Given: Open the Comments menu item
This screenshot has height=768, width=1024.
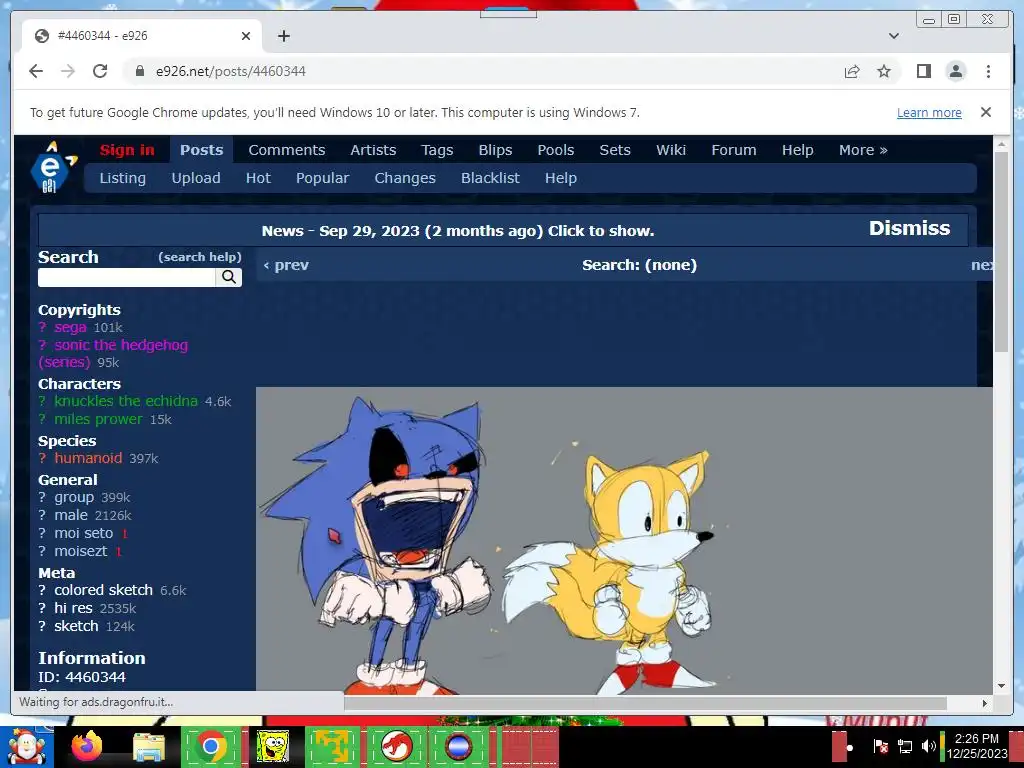Looking at the screenshot, I should point(287,150).
